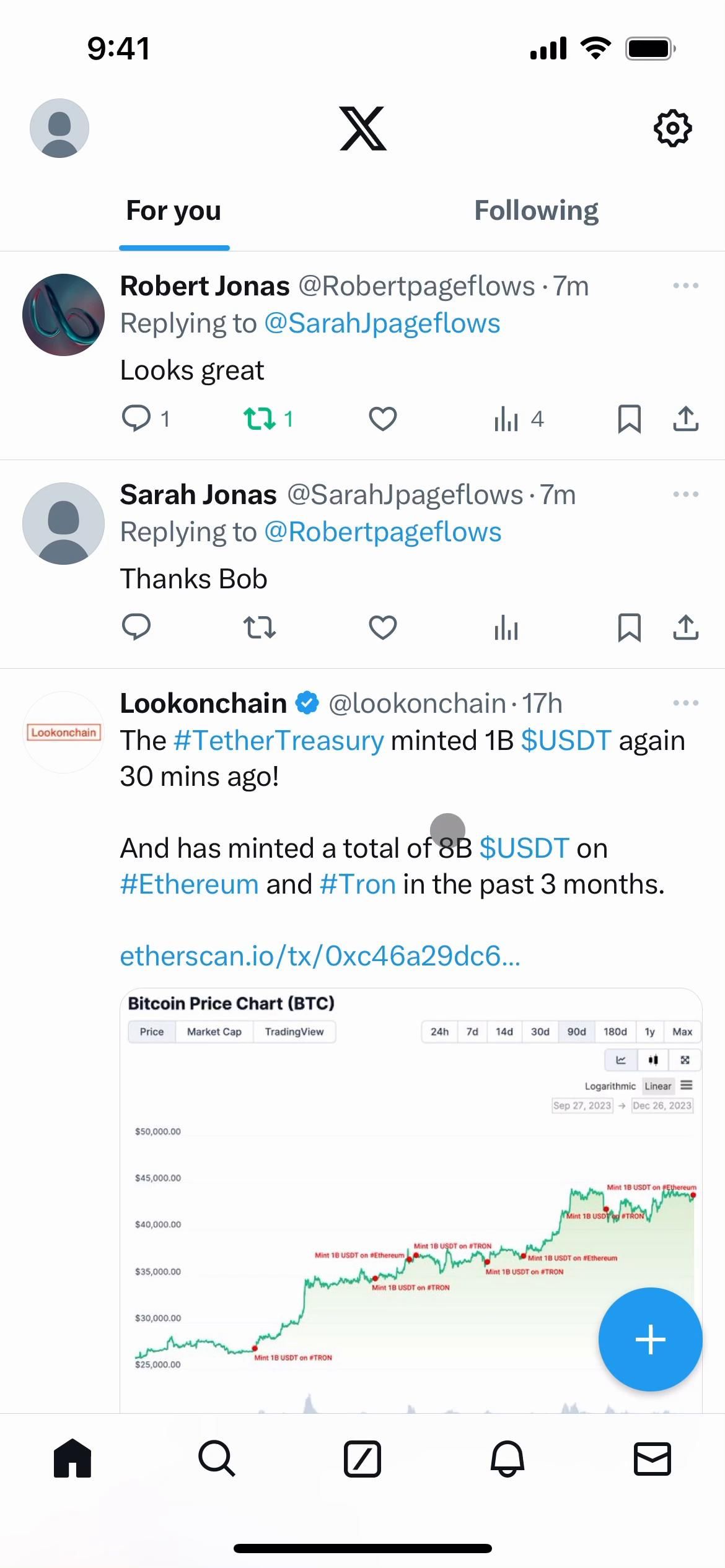Compose a new post with the plus button
This screenshot has height=1568, width=725.
pyautogui.click(x=650, y=1339)
